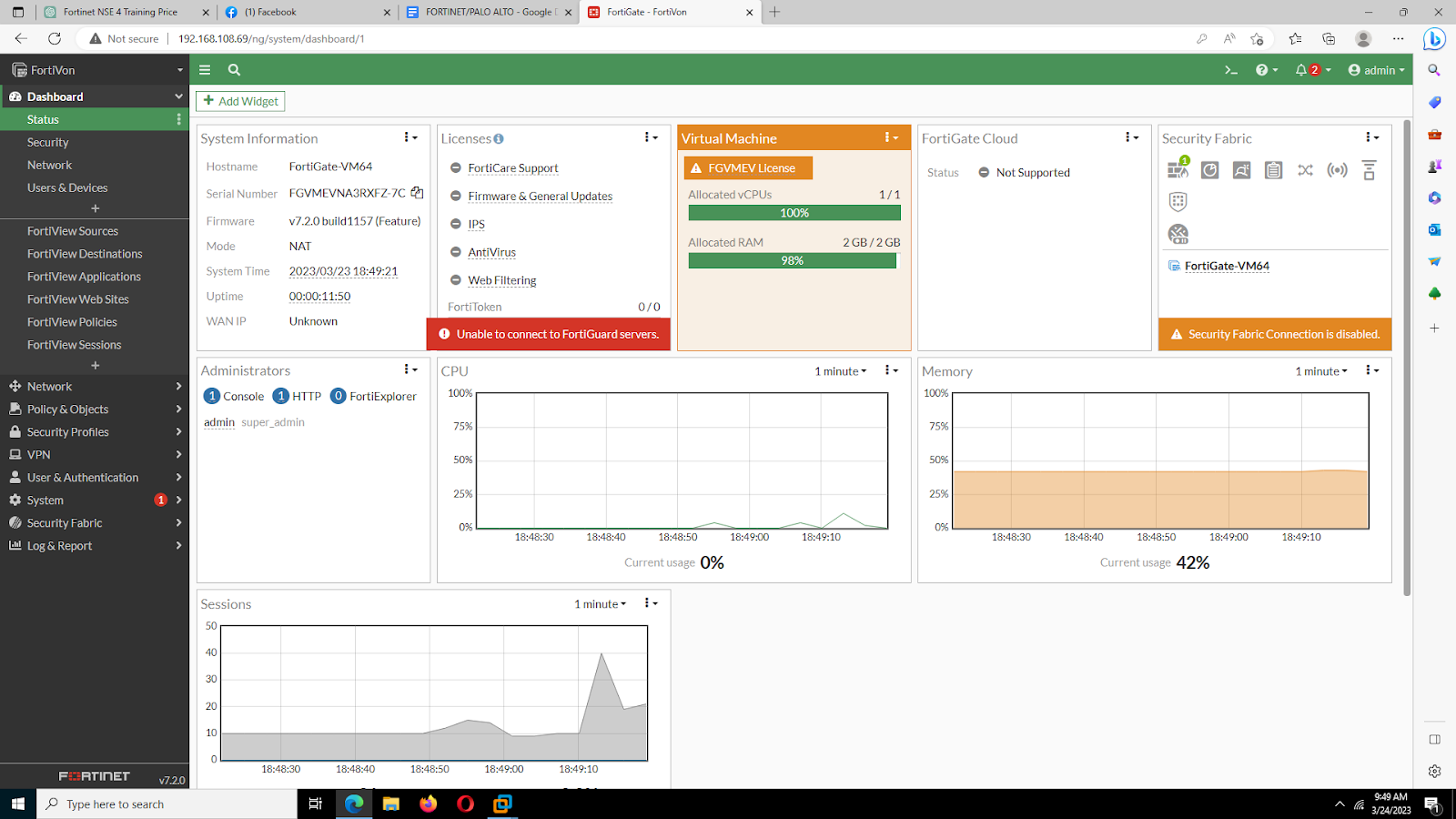Viewport: 1456px width, 819px height.
Task: Open the AntiVirus license link
Action: tap(491, 252)
